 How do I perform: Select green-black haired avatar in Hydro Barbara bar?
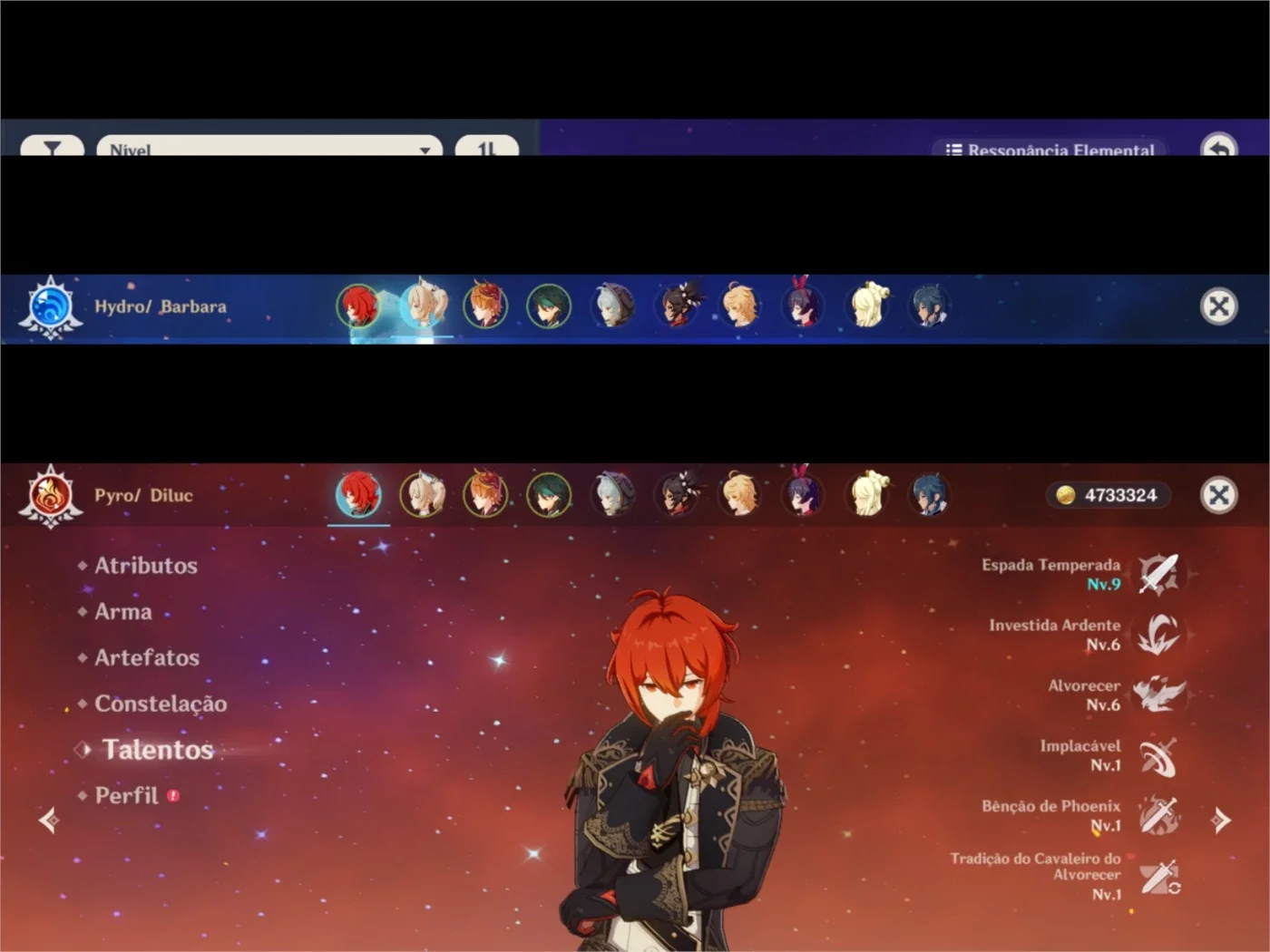tap(549, 306)
